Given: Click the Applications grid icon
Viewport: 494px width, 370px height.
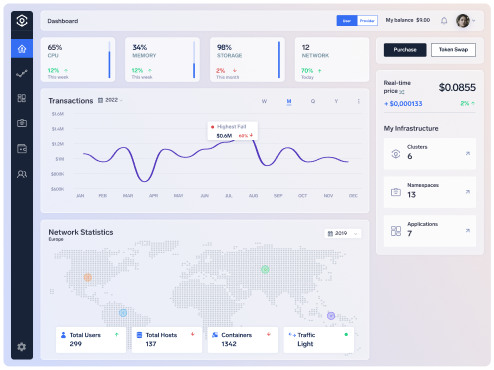Looking at the screenshot, I should (x=396, y=231).
